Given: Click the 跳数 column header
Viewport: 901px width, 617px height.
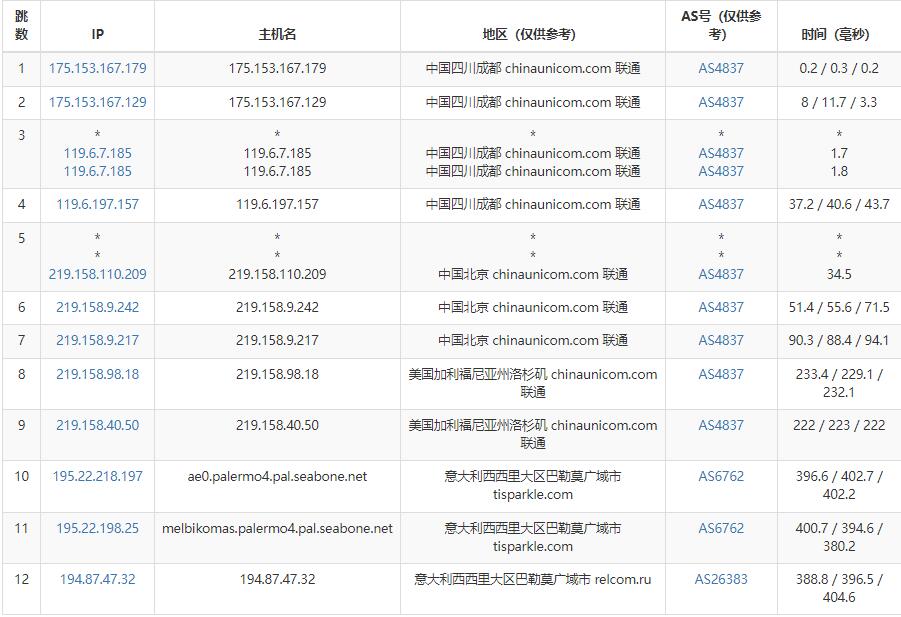Looking at the screenshot, I should pyautogui.click(x=21, y=25).
